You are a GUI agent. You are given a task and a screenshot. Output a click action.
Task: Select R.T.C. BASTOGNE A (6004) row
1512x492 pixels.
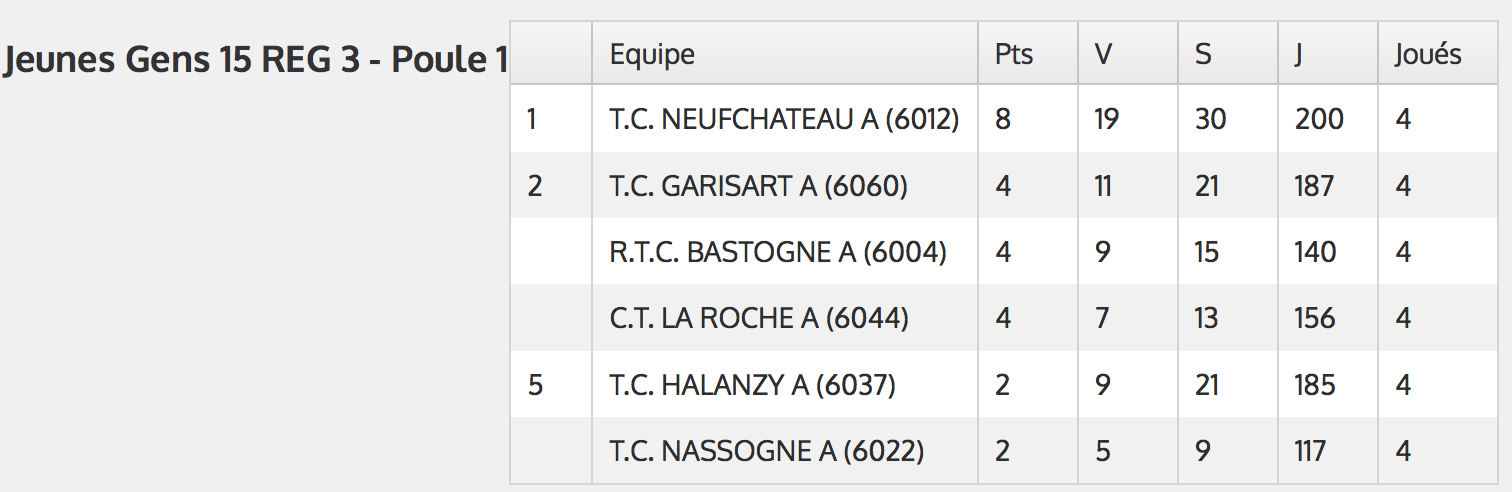pyautogui.click(x=1003, y=252)
